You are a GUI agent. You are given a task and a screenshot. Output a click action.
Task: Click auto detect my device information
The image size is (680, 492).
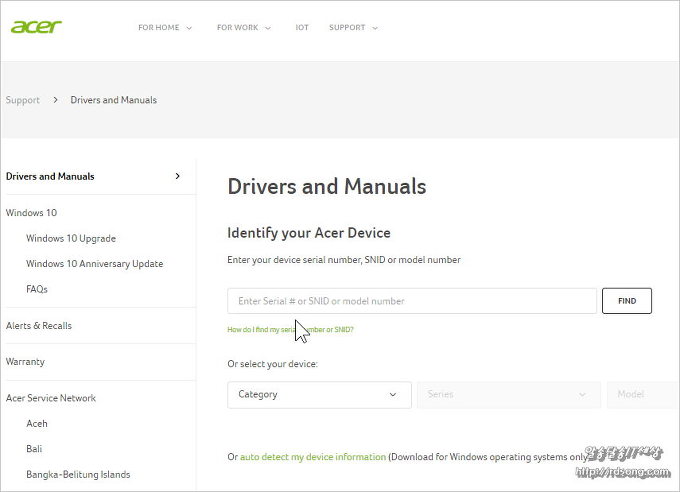312,457
